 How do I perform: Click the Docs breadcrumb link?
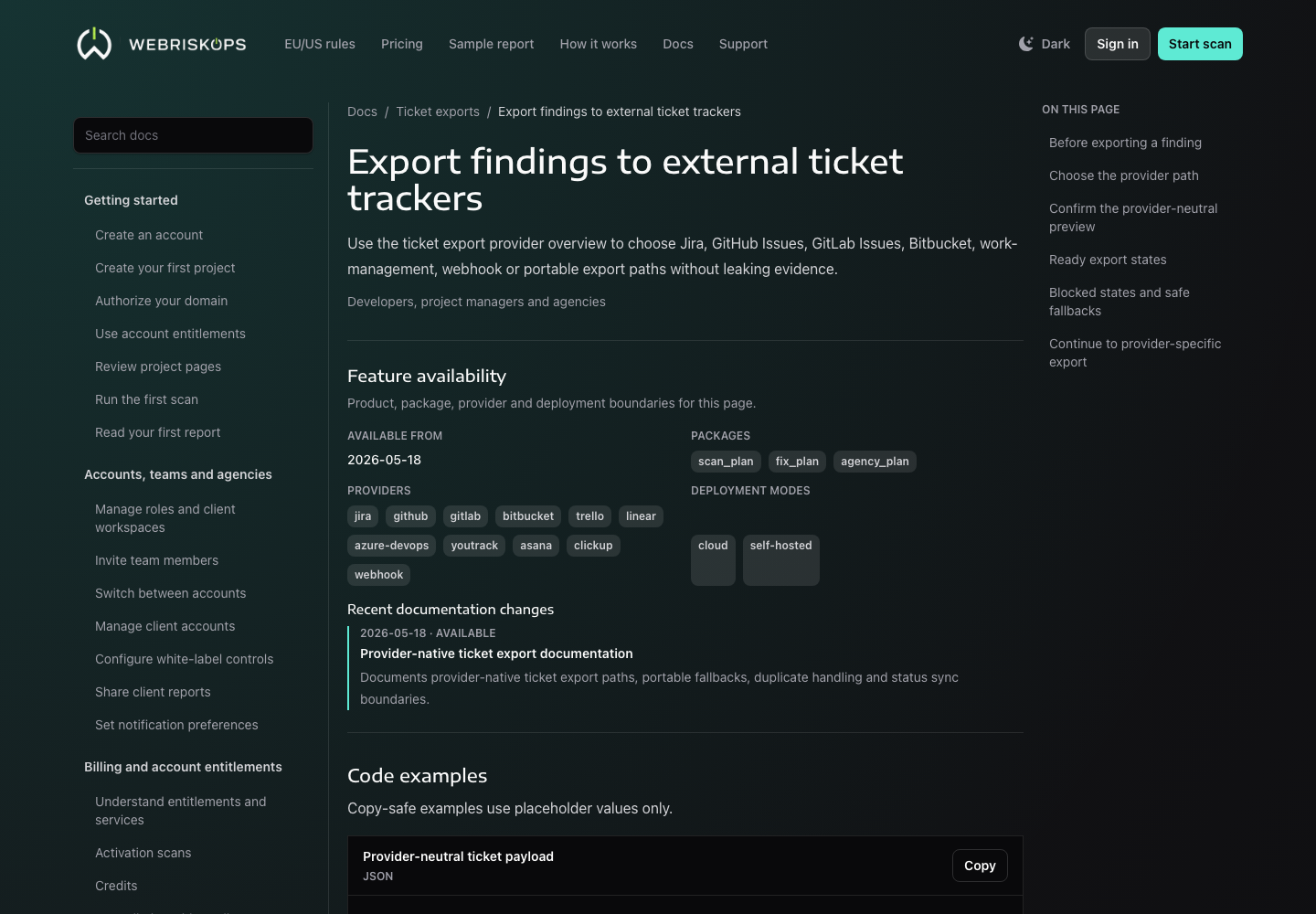pos(362,112)
